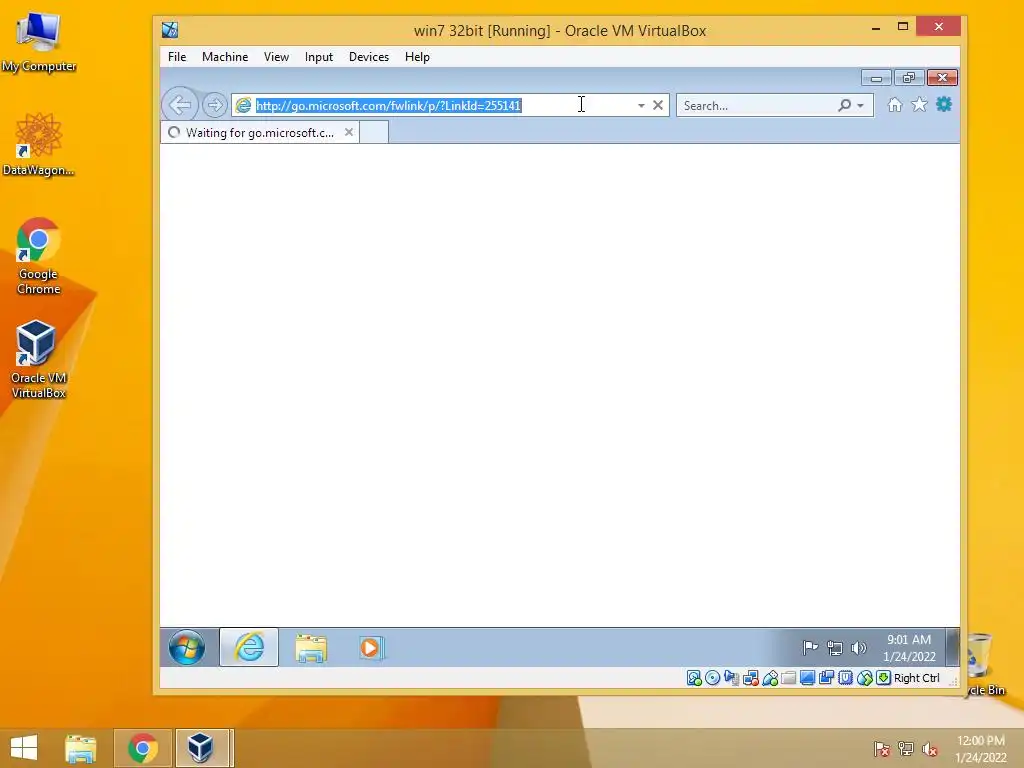The width and height of the screenshot is (1024, 768).
Task: Select the 'Waiting for go.microsoft.c...' tab
Action: [259, 133]
